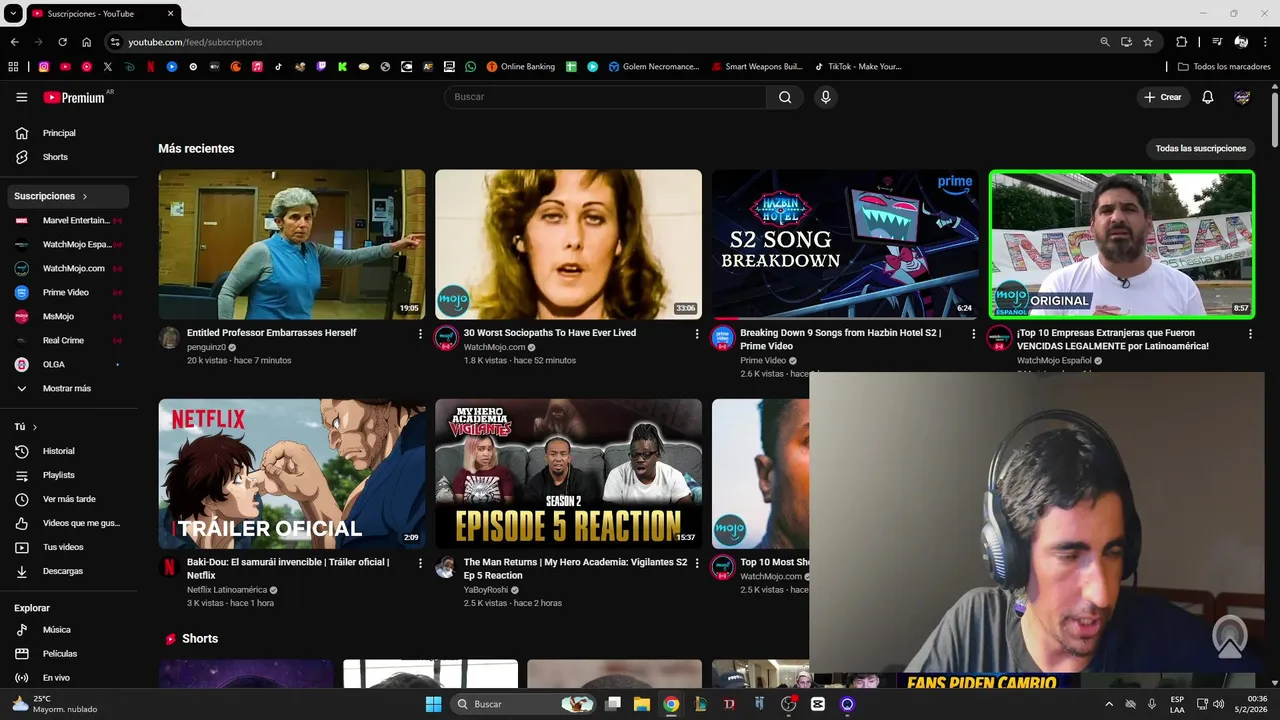Open Todos los marcadores folder
Screen dimensions: 1280x720
(1224, 67)
